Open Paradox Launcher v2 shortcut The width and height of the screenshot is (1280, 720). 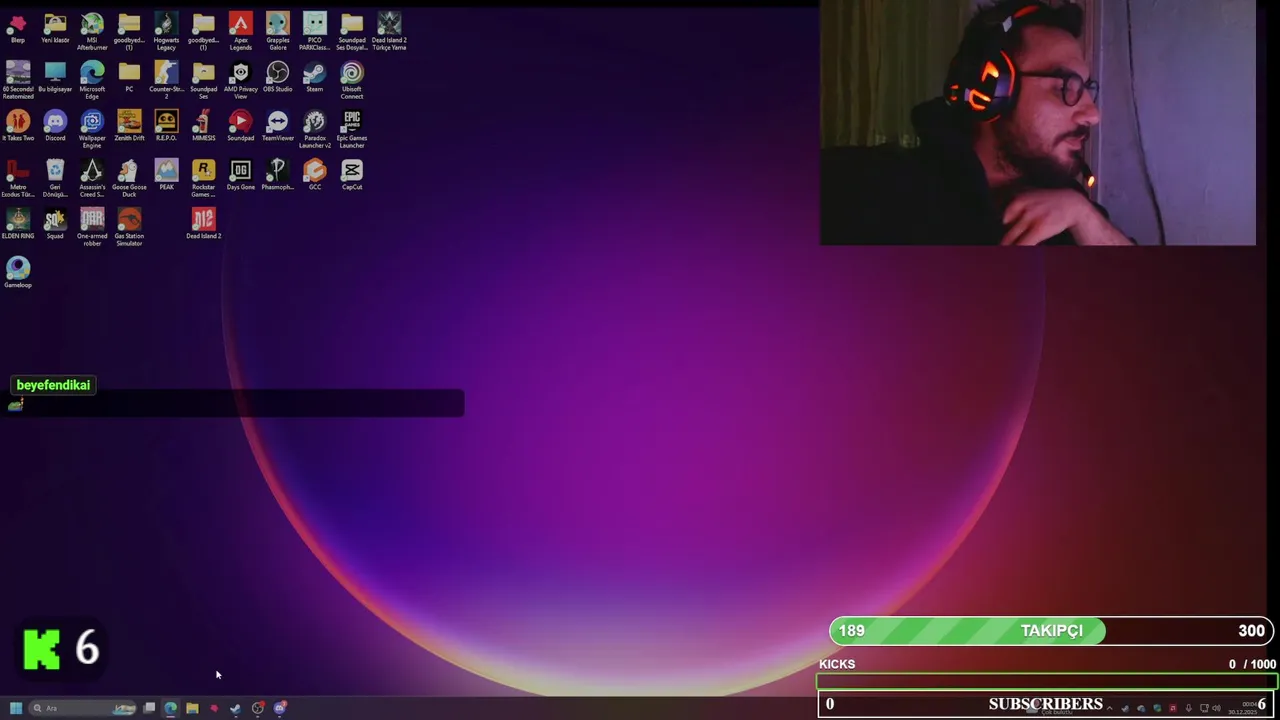pyautogui.click(x=315, y=129)
